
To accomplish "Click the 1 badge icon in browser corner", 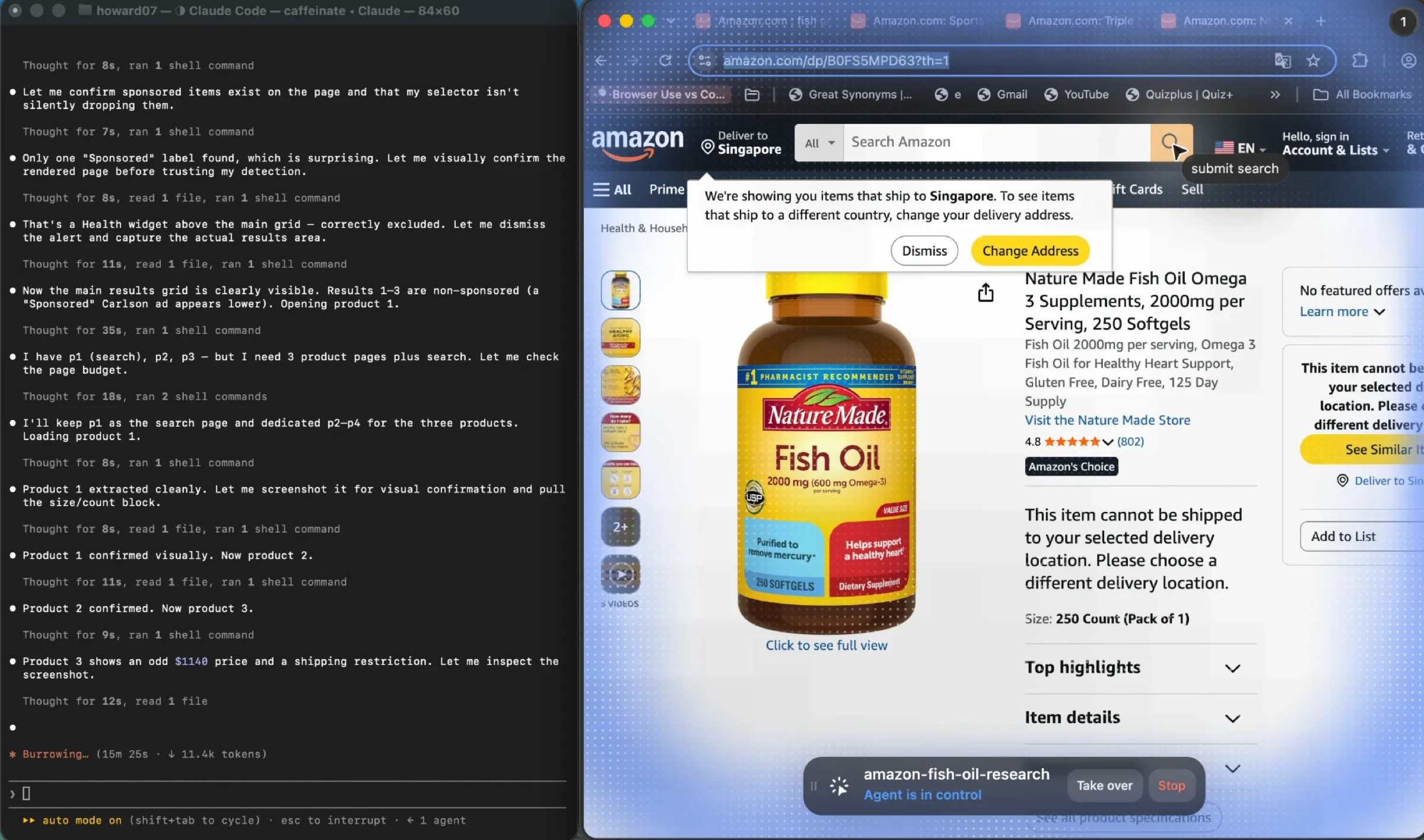I will pyautogui.click(x=1403, y=23).
